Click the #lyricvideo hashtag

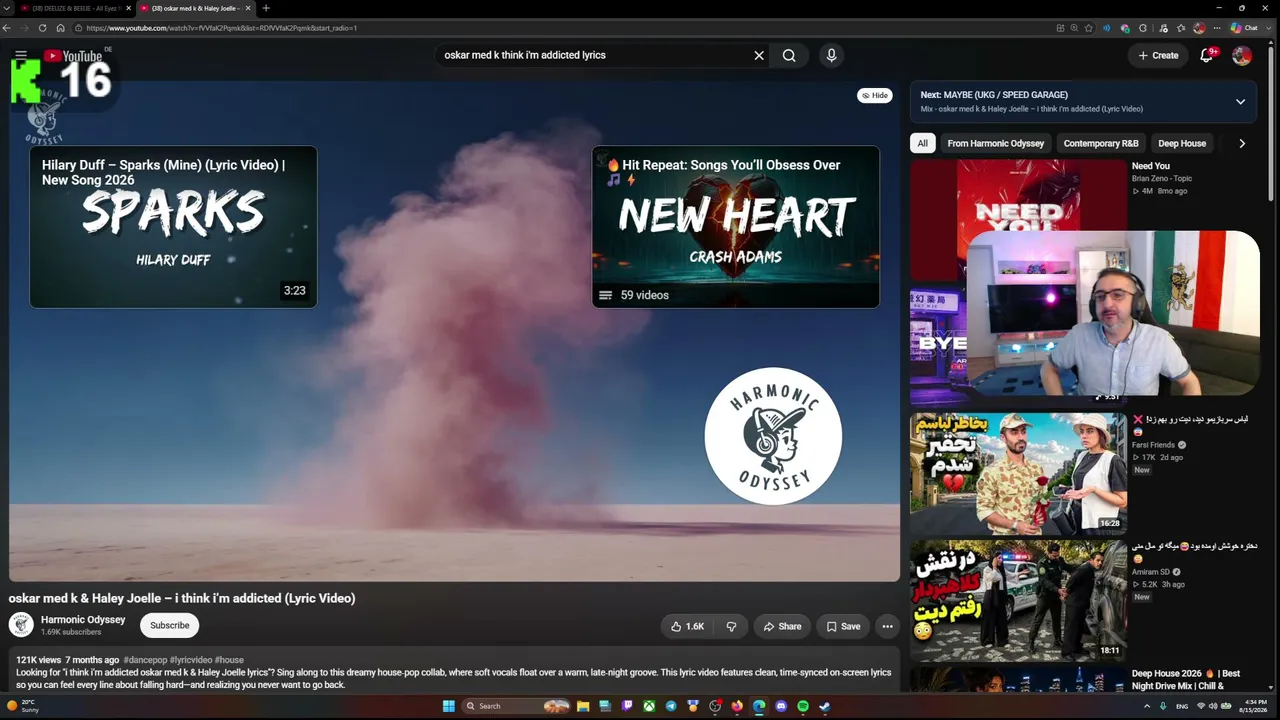[x=191, y=660]
